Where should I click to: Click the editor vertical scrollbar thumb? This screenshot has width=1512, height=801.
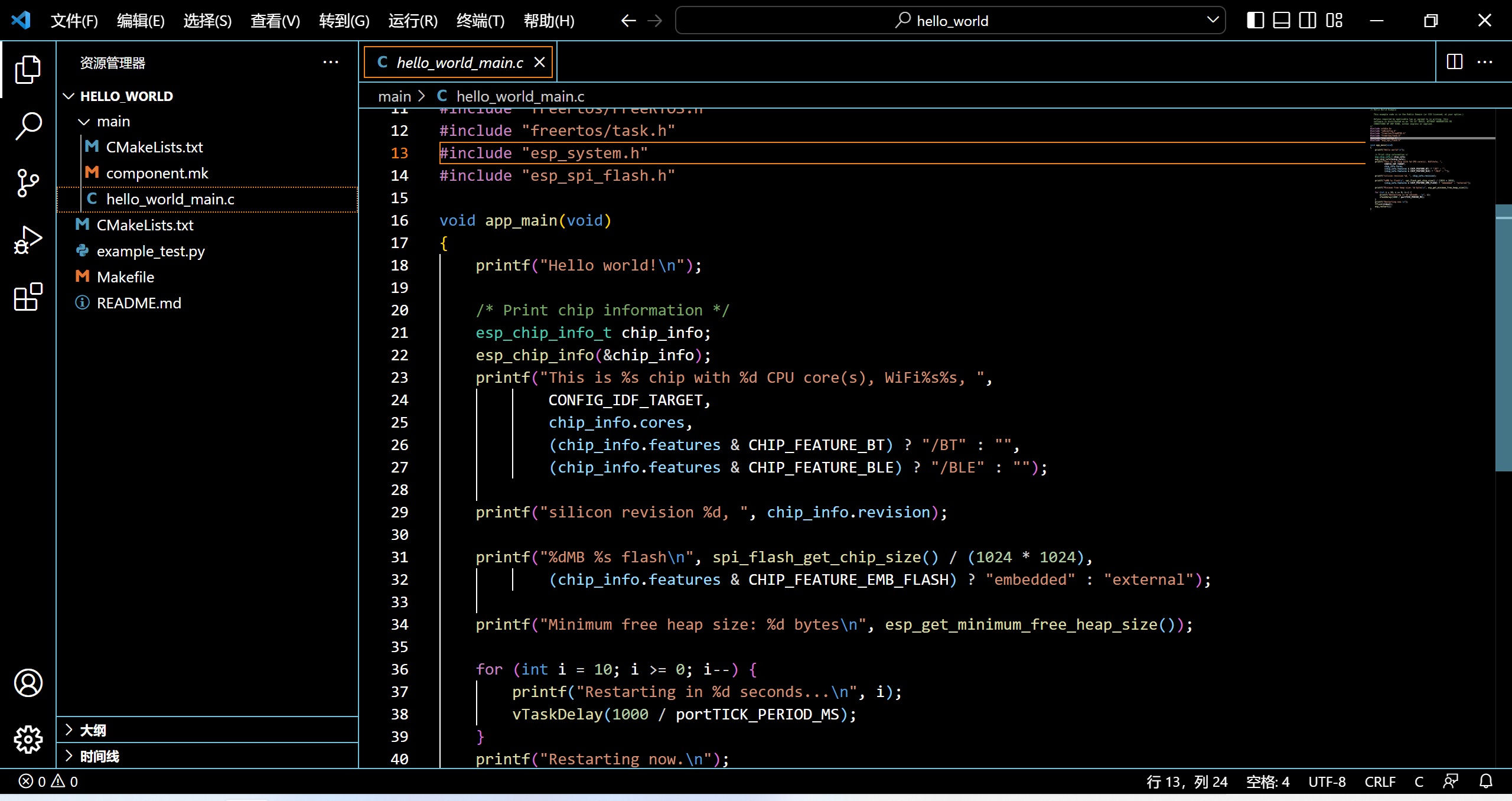[1503, 337]
